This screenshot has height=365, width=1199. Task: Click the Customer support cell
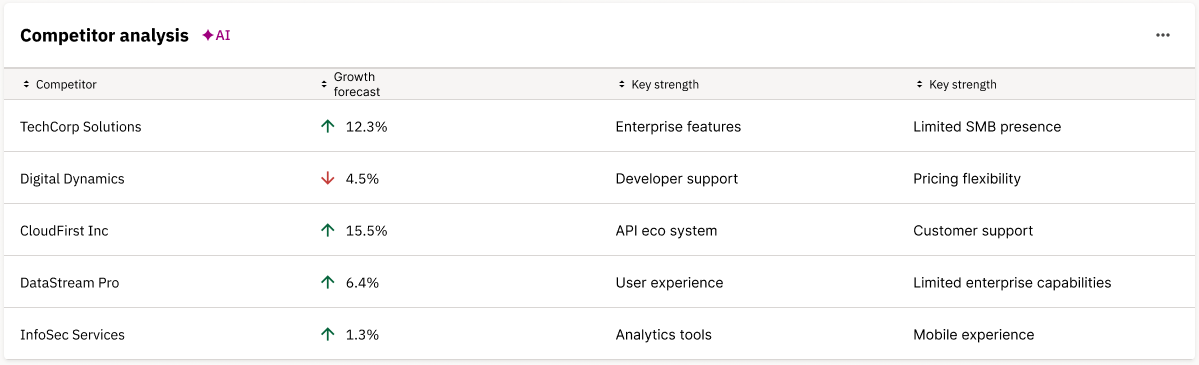click(973, 230)
